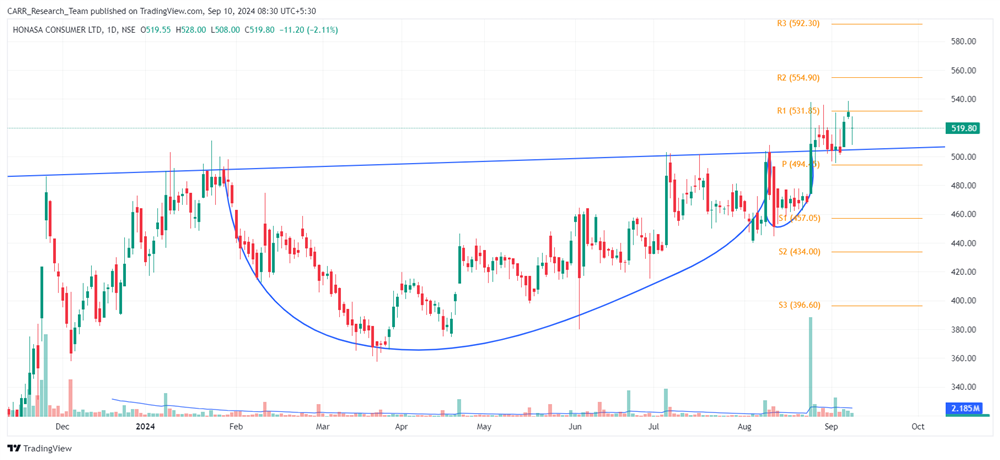The height and width of the screenshot is (460, 1000).
Task: Click the P (494.45) pivot label
Action: tap(801, 164)
